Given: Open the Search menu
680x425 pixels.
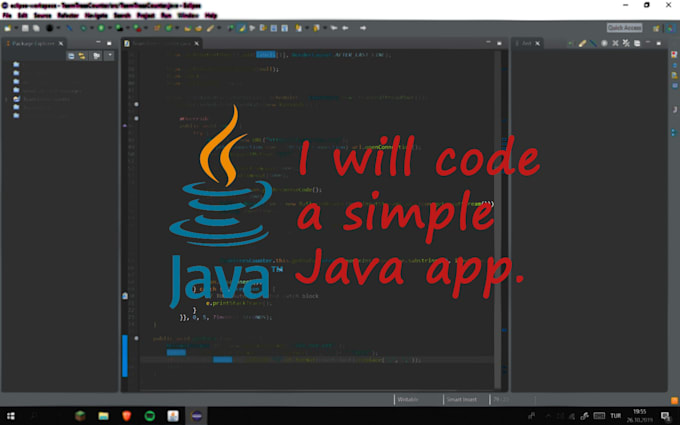Looking at the screenshot, I should [122, 16].
